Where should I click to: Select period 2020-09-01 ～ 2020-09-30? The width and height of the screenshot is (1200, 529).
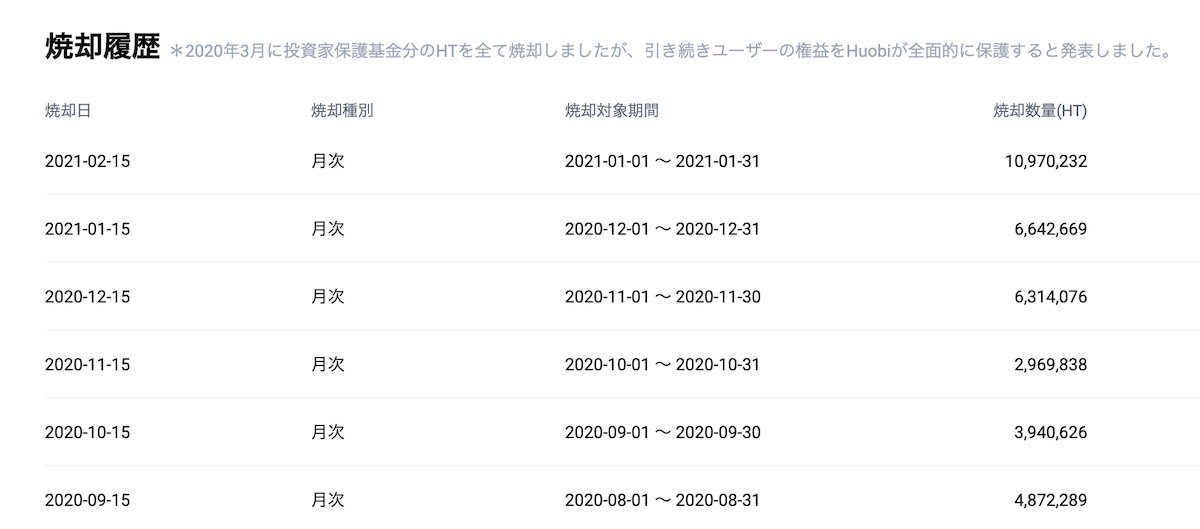662,433
